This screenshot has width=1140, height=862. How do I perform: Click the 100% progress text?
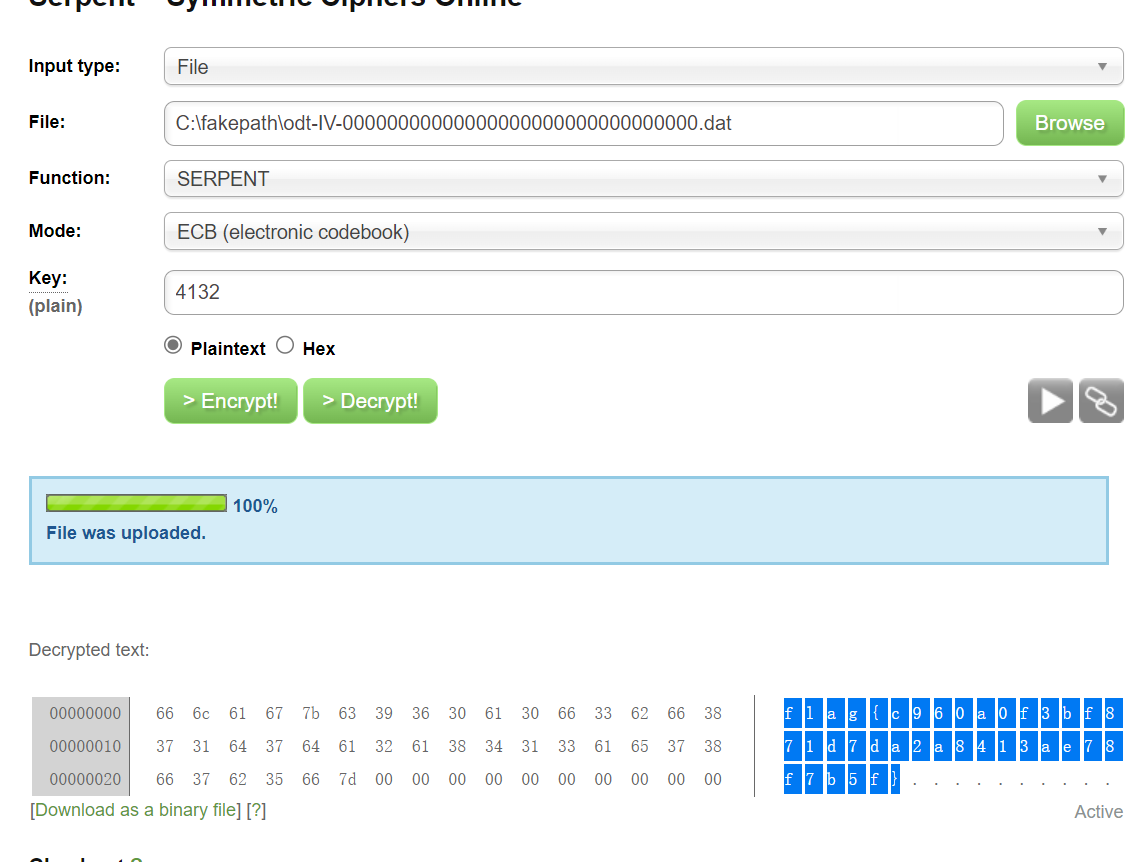pyautogui.click(x=255, y=506)
